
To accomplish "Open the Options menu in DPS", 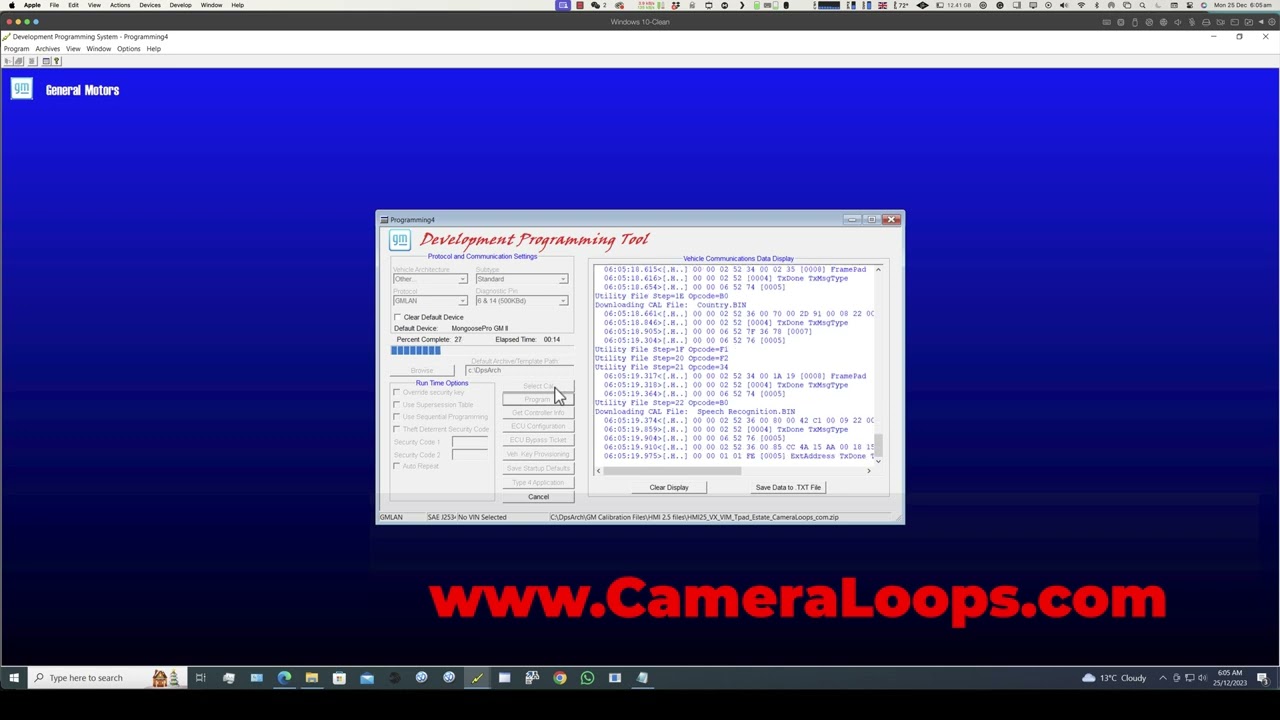I will pos(128,49).
